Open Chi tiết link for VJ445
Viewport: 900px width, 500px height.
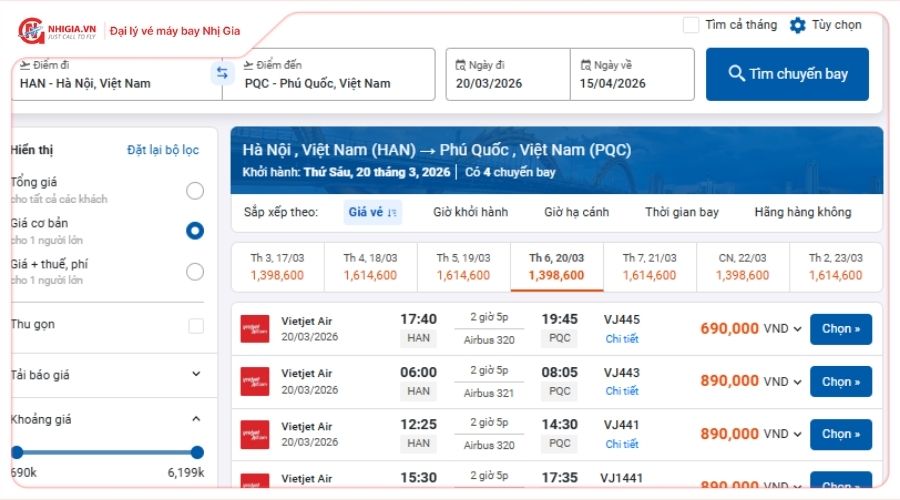tap(622, 339)
